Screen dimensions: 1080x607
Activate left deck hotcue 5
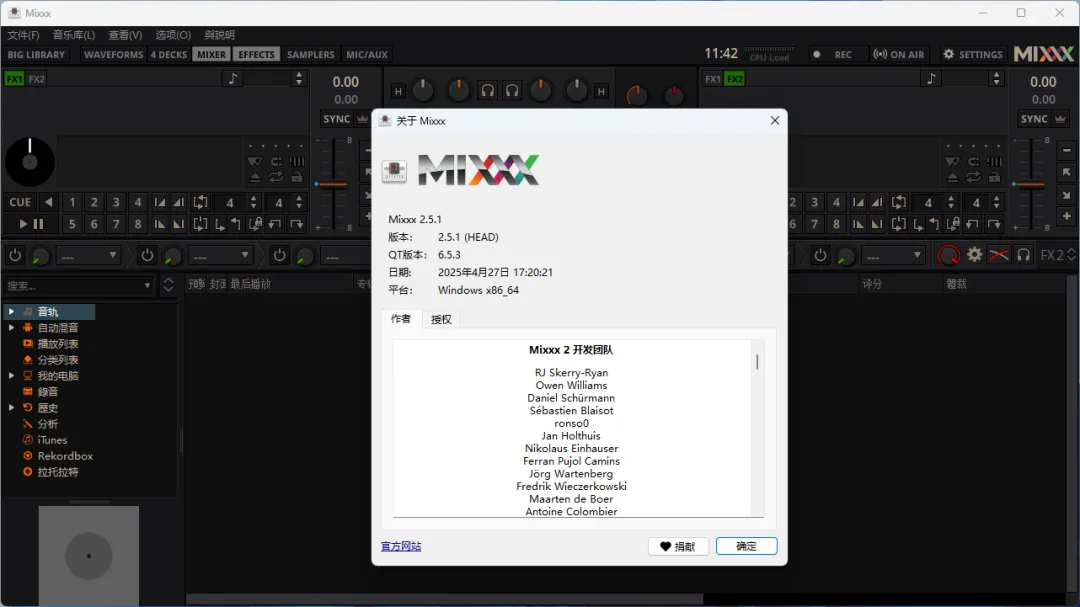point(72,224)
